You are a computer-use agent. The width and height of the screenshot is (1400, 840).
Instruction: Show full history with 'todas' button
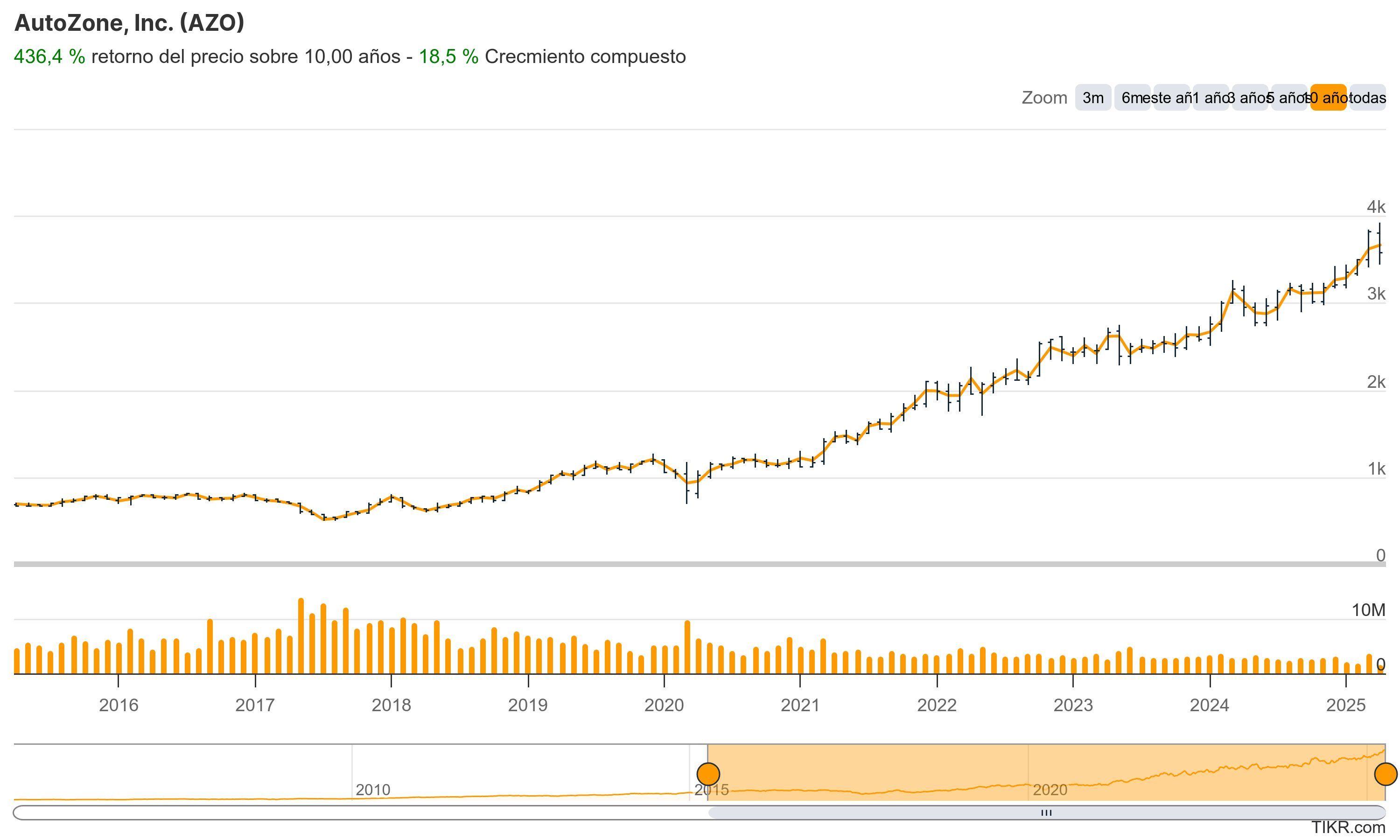1367,98
